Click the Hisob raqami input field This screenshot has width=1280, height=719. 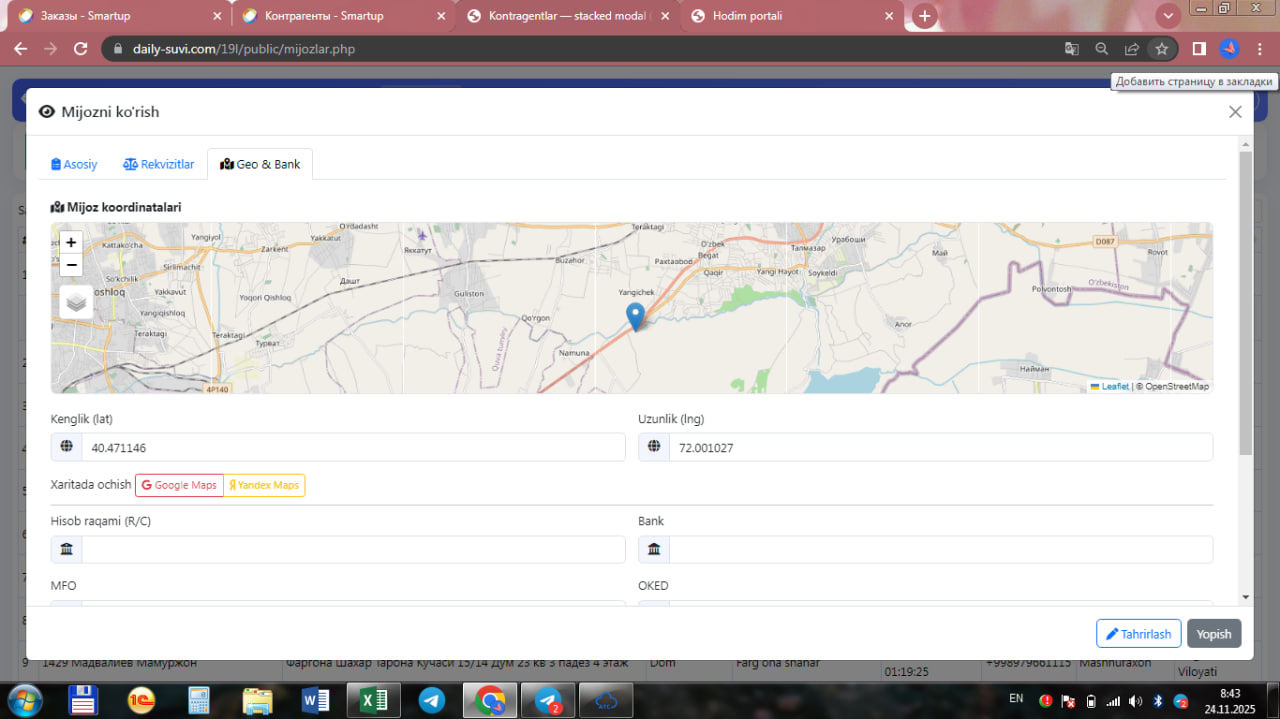coord(352,549)
